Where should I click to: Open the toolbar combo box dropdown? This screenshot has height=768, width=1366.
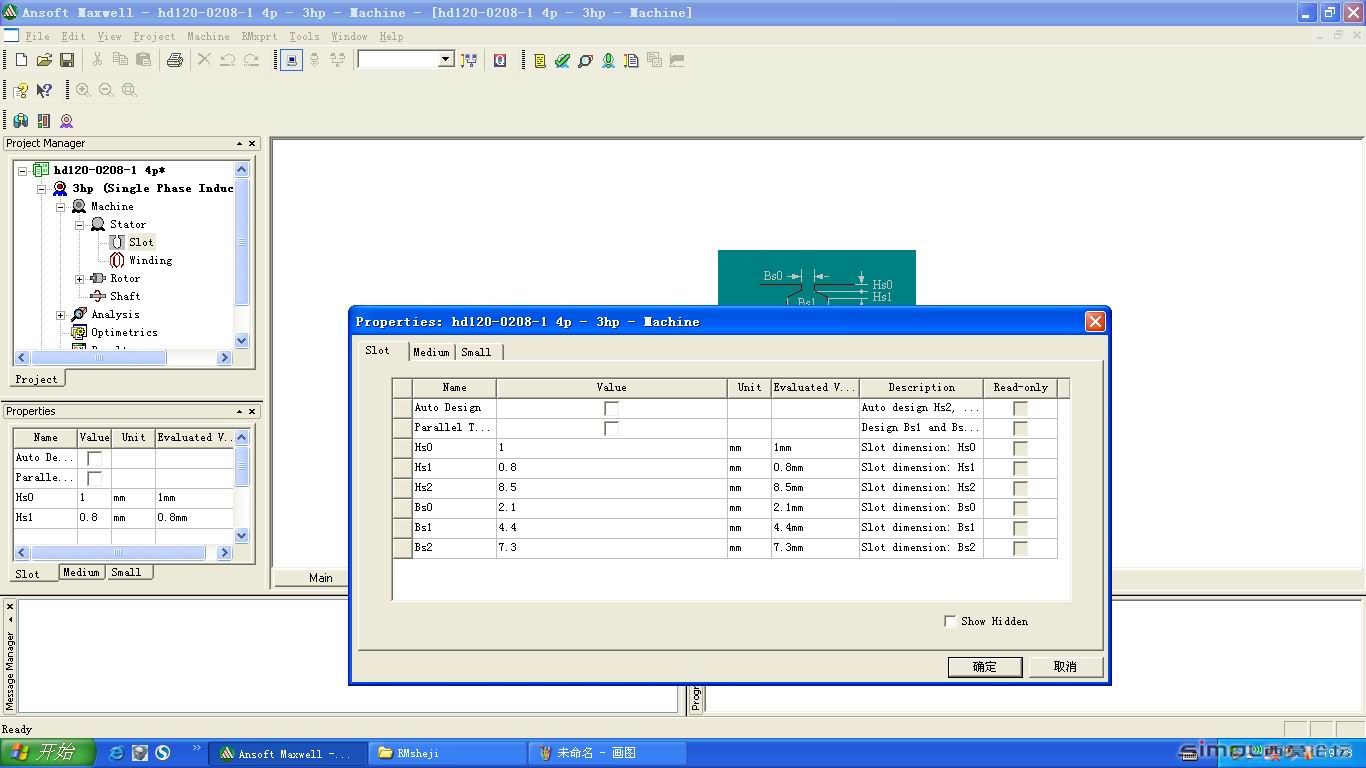(446, 60)
